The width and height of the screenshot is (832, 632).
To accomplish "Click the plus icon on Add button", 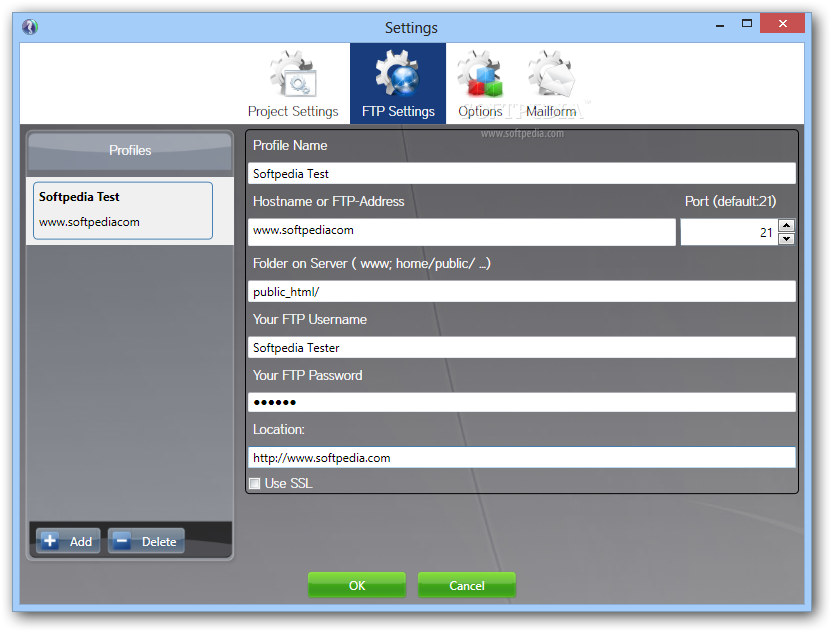I will coord(50,541).
